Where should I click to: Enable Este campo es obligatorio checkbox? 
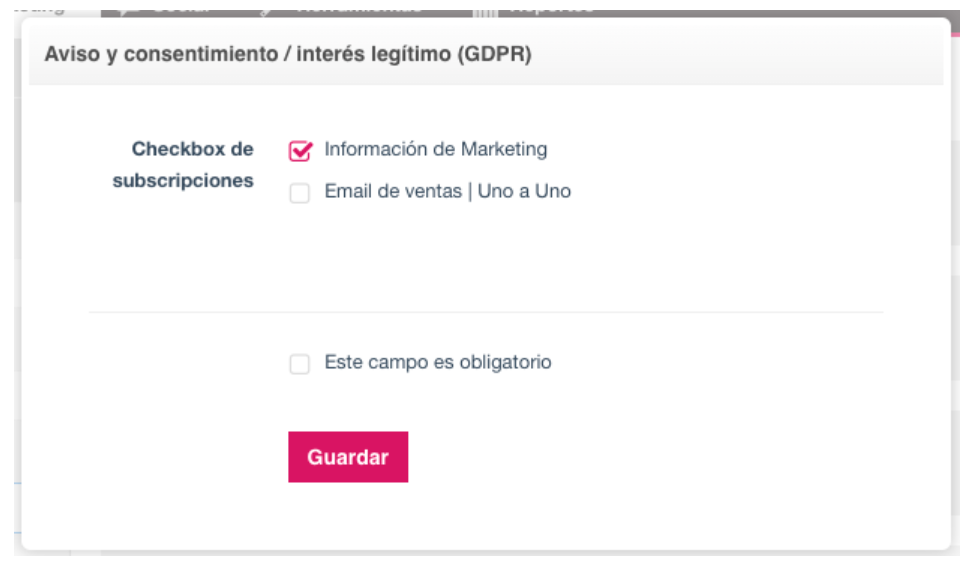tap(300, 364)
